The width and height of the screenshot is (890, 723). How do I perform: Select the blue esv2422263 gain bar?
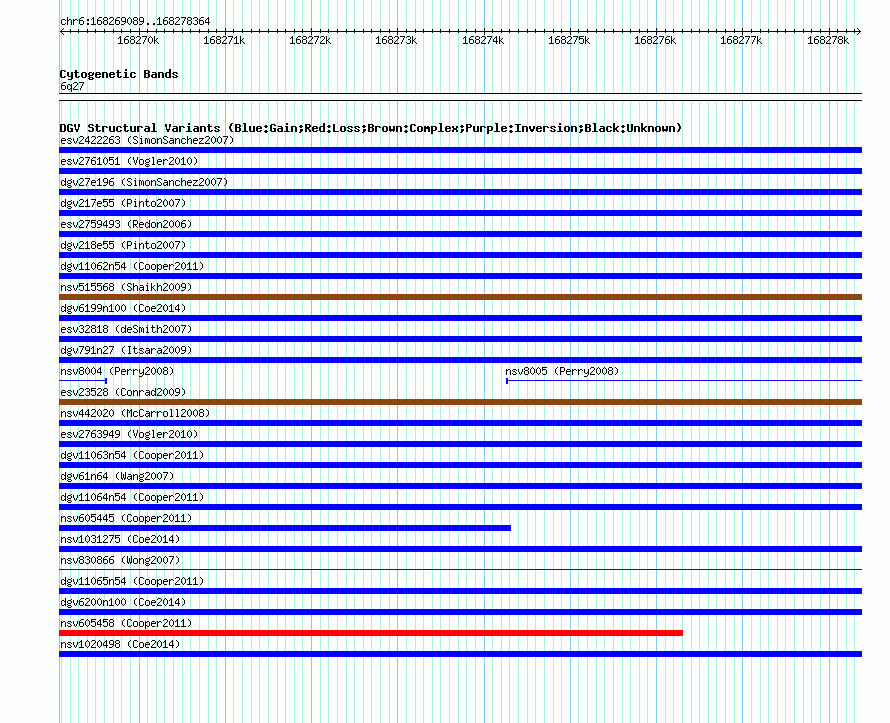[460, 150]
